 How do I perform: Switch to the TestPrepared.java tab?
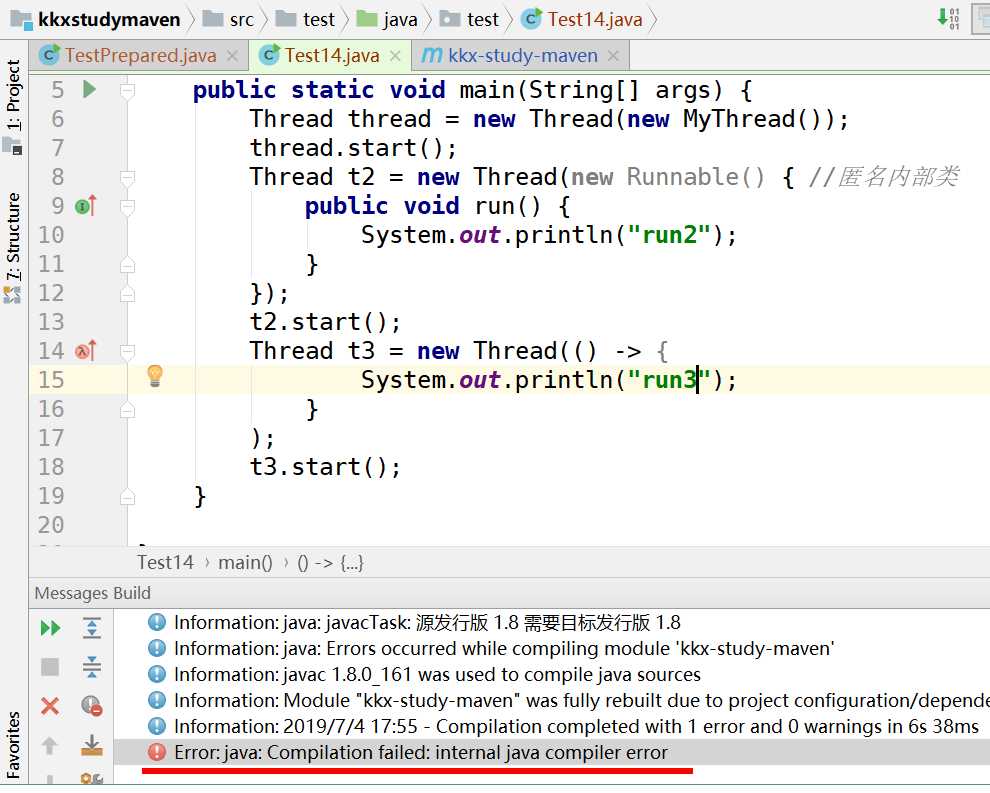pos(140,56)
